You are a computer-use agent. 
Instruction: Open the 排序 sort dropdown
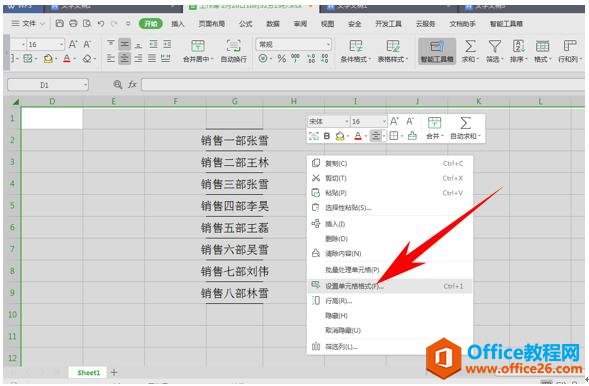tap(518, 51)
